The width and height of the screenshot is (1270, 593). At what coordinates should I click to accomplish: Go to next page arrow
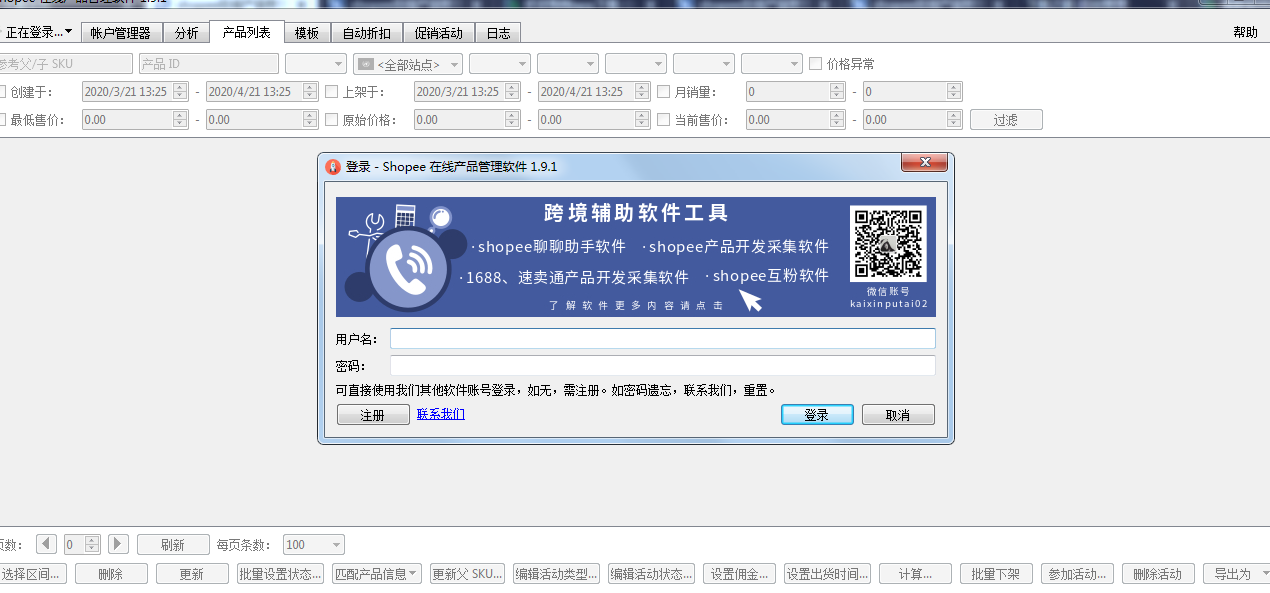click(118, 544)
